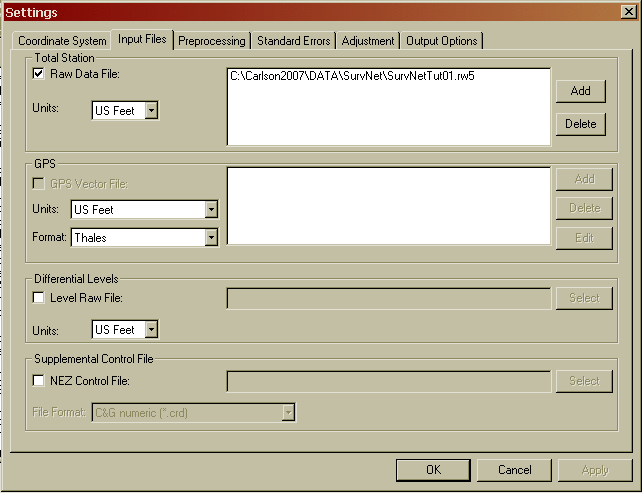This screenshot has height=493, width=642.
Task: Click inside the GPS vector file list
Action: pyautogui.click(x=389, y=206)
